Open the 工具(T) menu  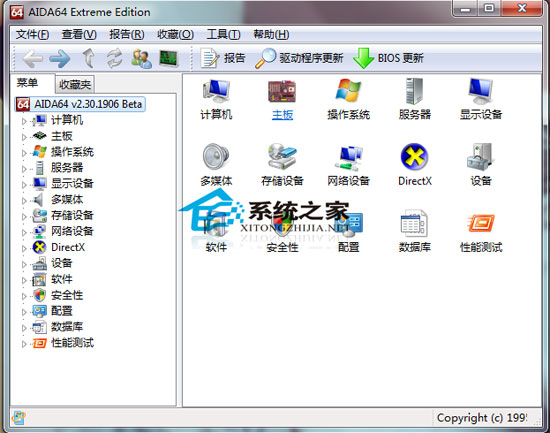[x=223, y=34]
